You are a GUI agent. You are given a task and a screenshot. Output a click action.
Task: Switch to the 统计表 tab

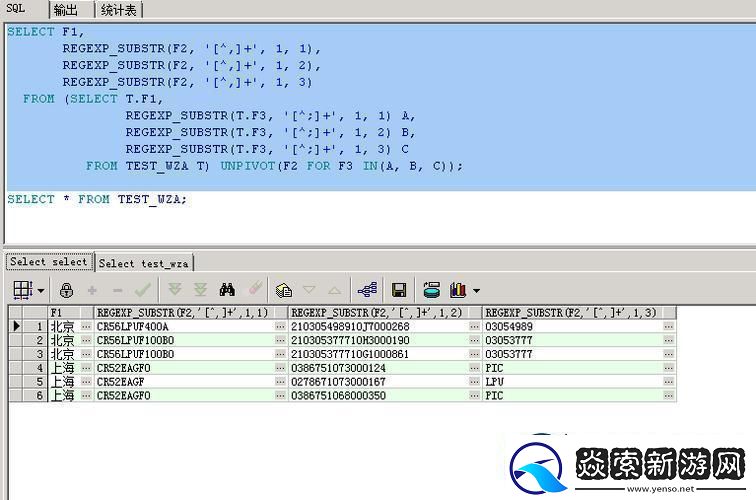[121, 10]
